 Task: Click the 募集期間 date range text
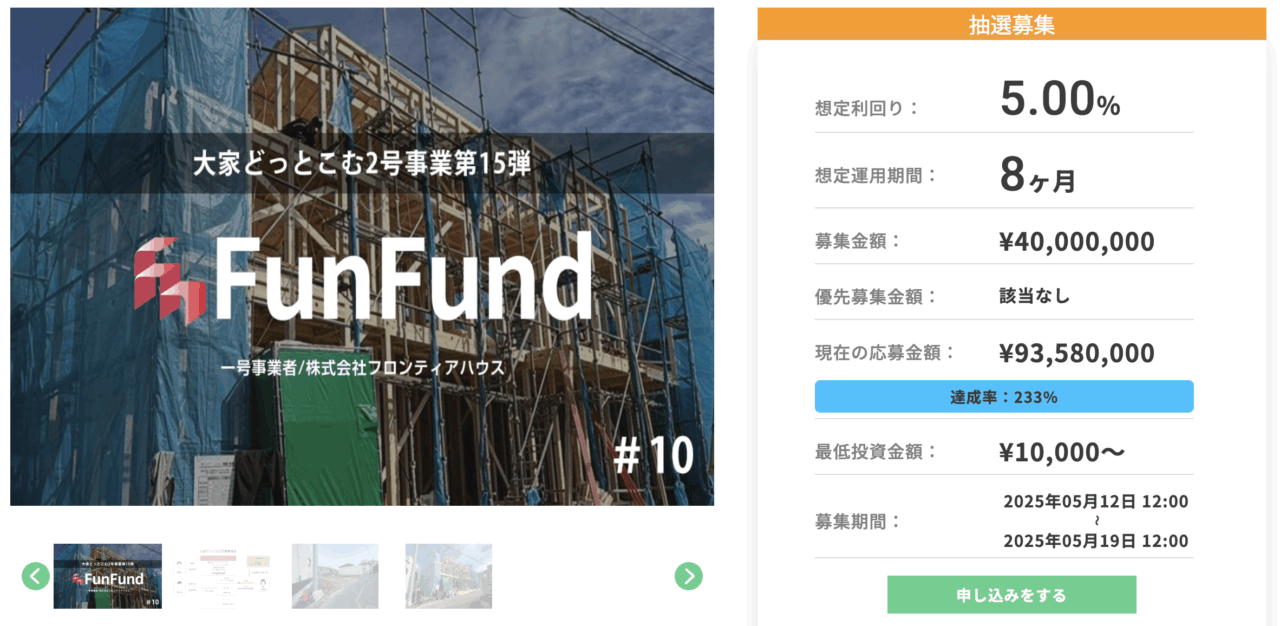click(x=1096, y=521)
